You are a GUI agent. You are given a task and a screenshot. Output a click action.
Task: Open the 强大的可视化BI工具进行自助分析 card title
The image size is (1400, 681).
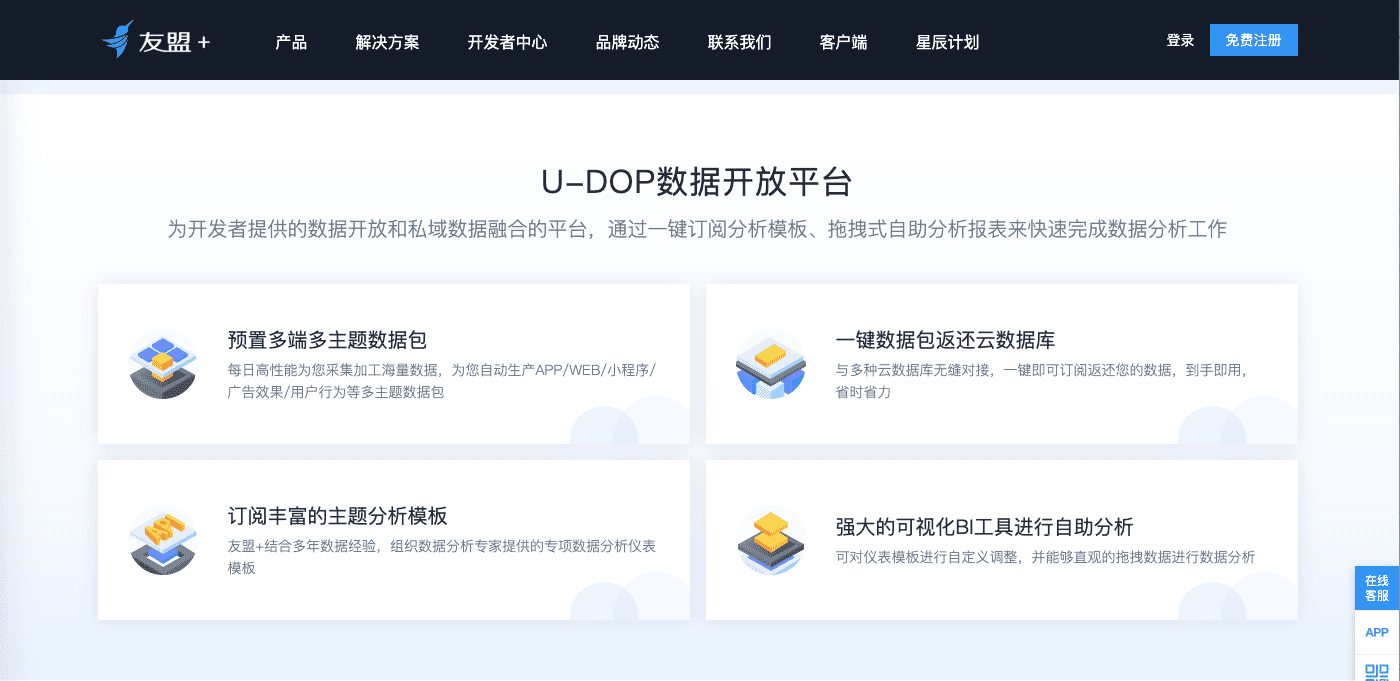(984, 527)
